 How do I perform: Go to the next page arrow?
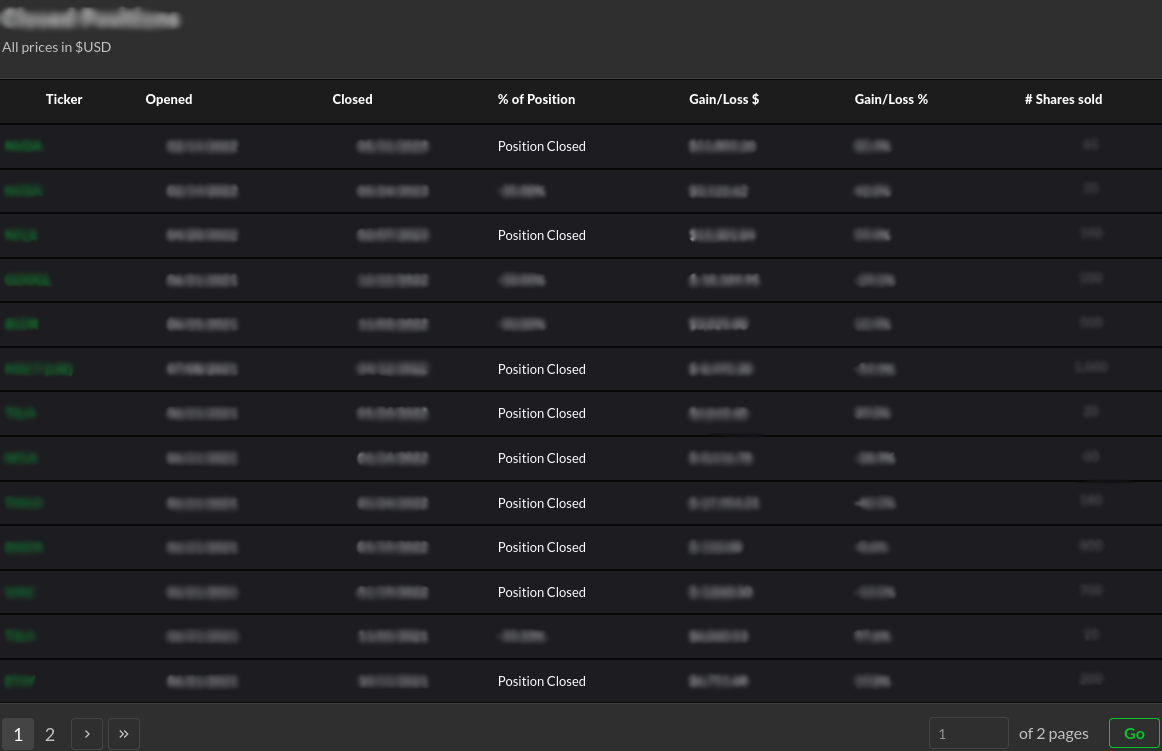(87, 734)
